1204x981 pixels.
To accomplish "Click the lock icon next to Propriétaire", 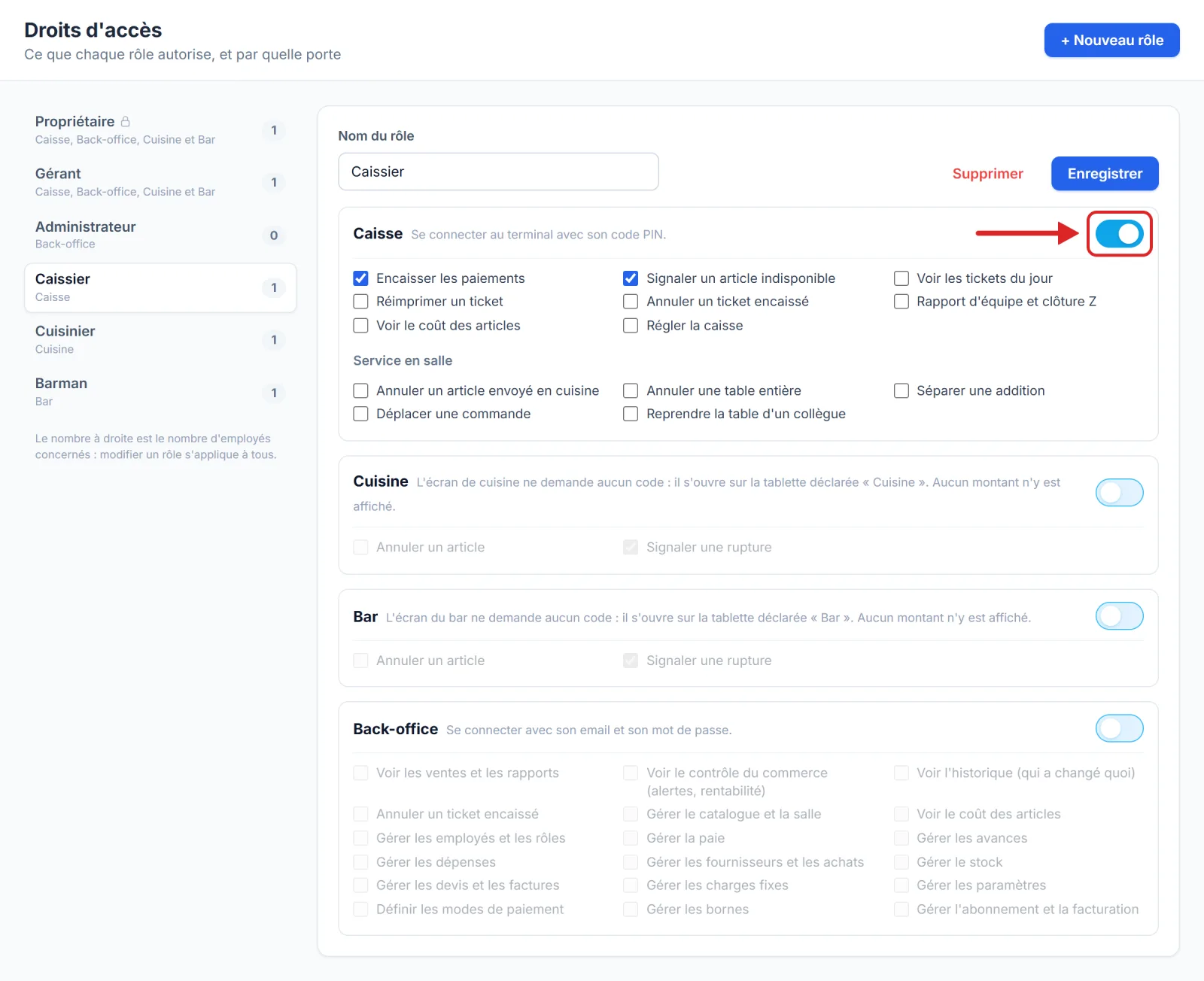I will point(126,121).
